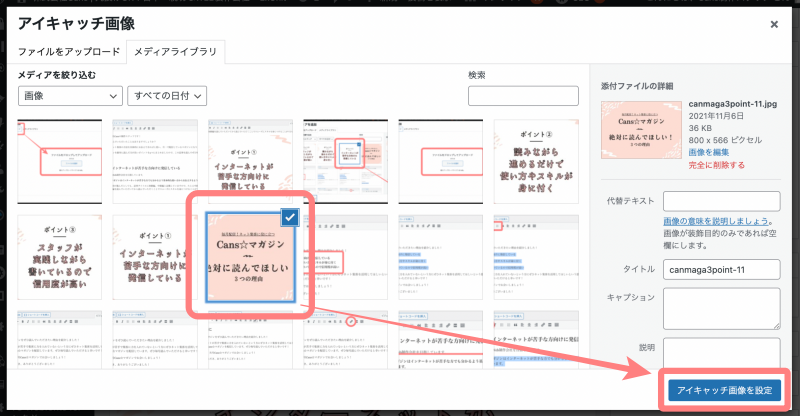Switch to the ファイルをアップロード tab
The width and height of the screenshot is (800, 416).
coord(69,52)
